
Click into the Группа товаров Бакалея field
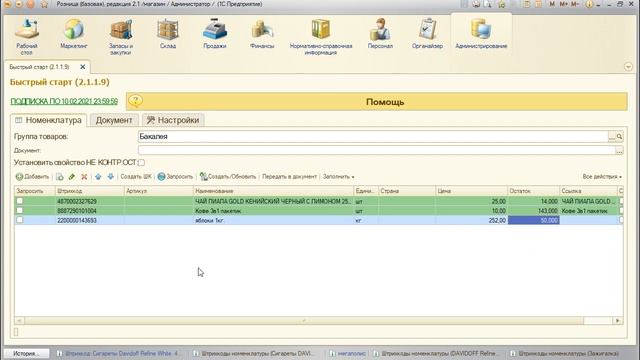click(372, 137)
